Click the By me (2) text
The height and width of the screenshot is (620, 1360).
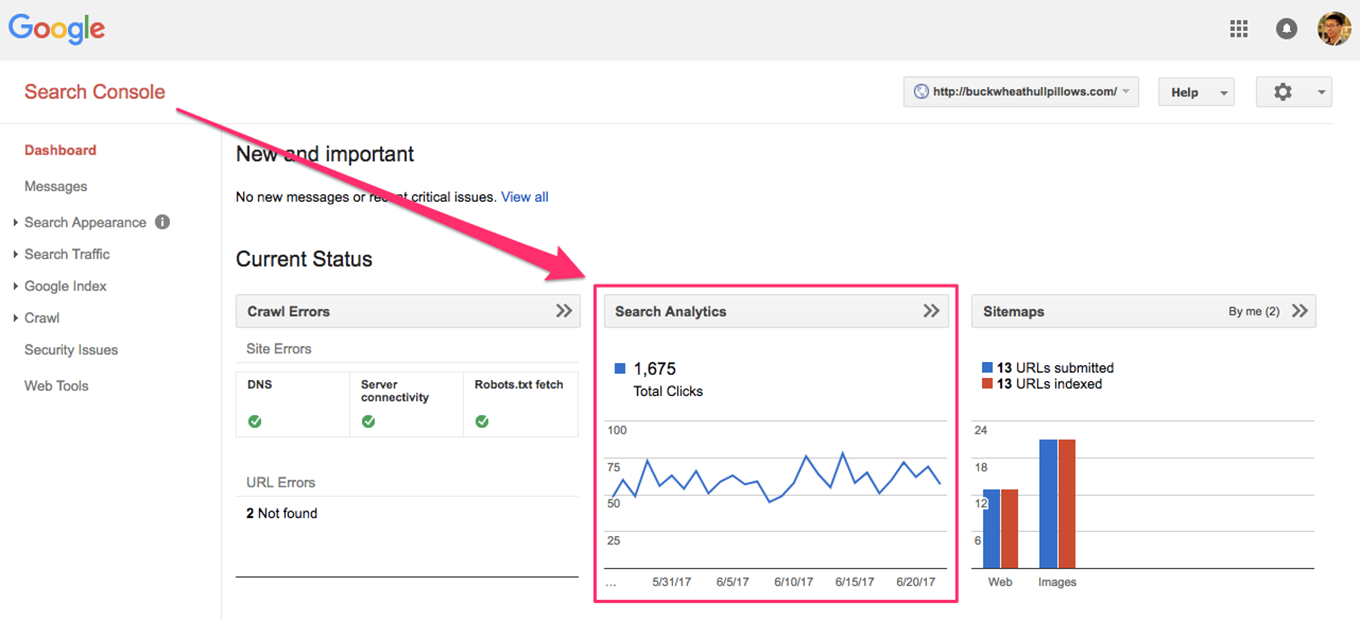click(x=1254, y=311)
